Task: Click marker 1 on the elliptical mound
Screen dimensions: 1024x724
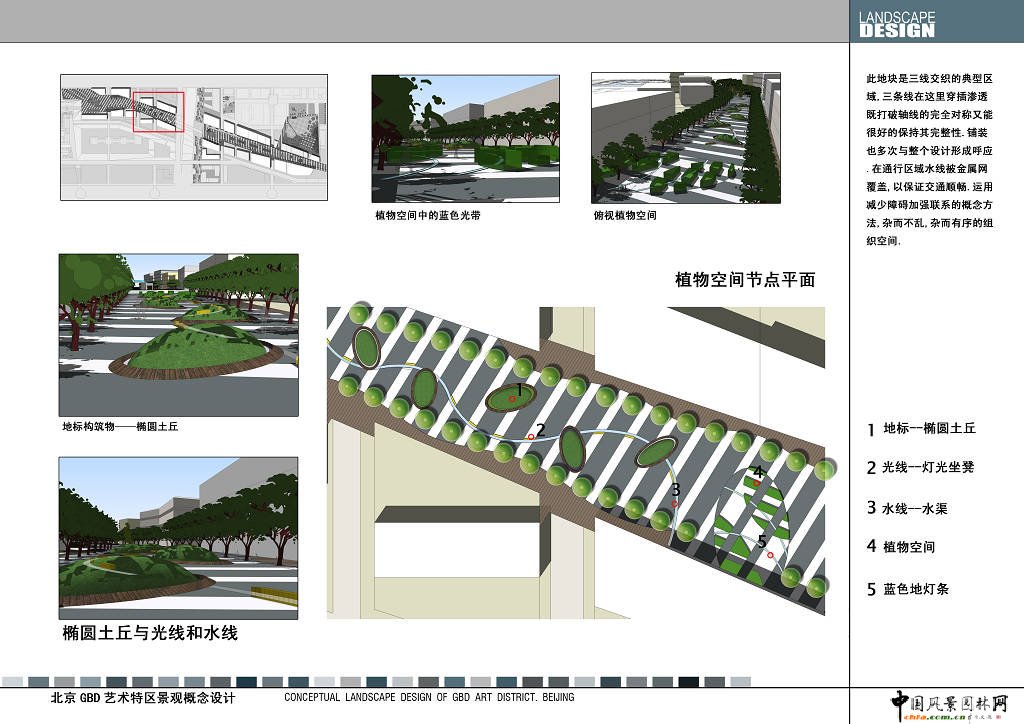Action: 512,398
